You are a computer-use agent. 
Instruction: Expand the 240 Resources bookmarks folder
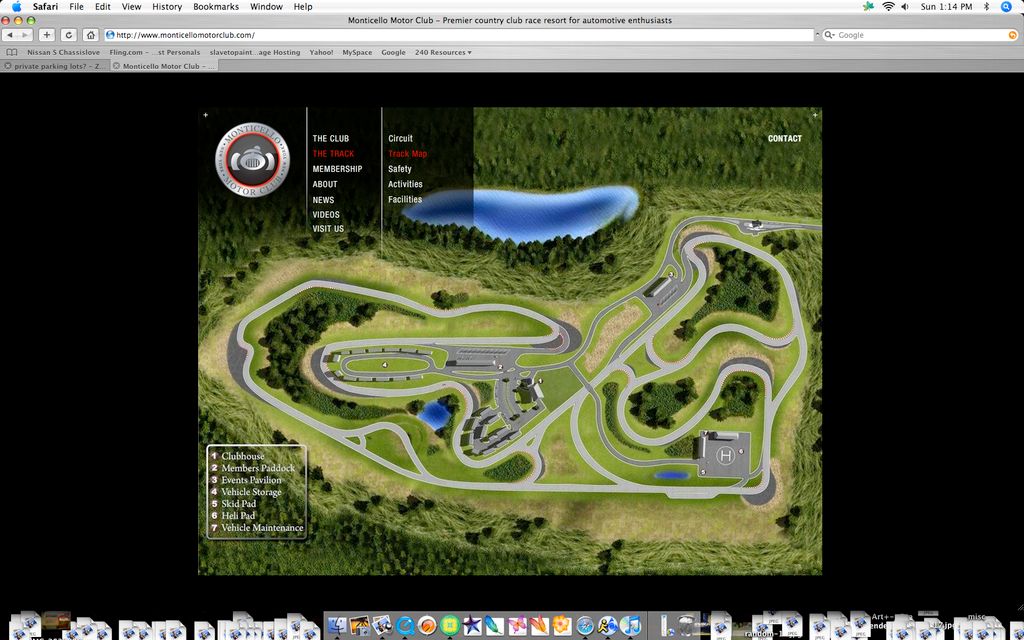pos(443,52)
